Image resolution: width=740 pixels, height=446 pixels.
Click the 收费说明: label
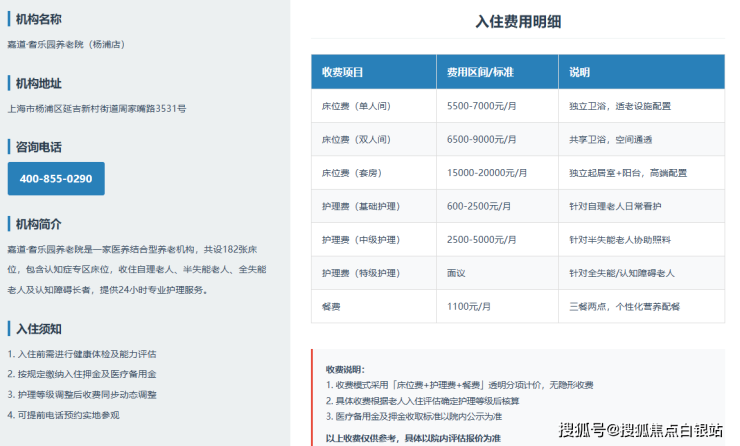[345, 369]
